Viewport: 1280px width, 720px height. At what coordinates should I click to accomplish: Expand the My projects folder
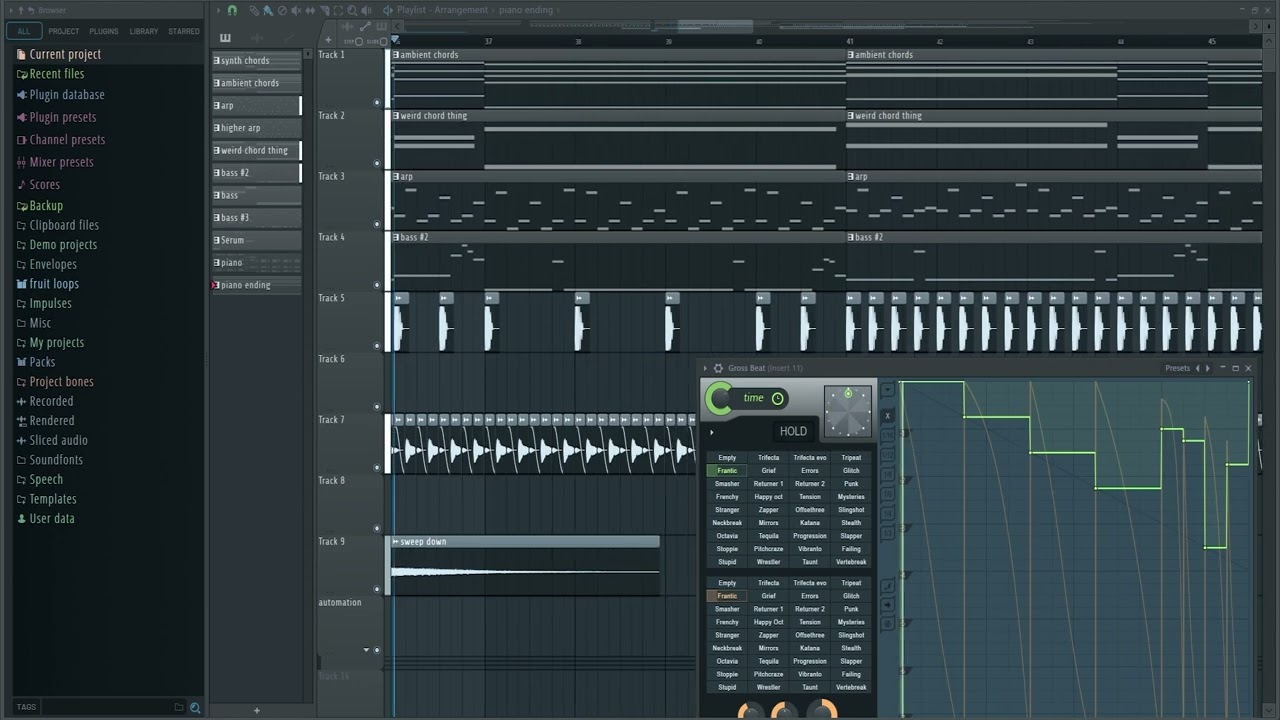(56, 342)
